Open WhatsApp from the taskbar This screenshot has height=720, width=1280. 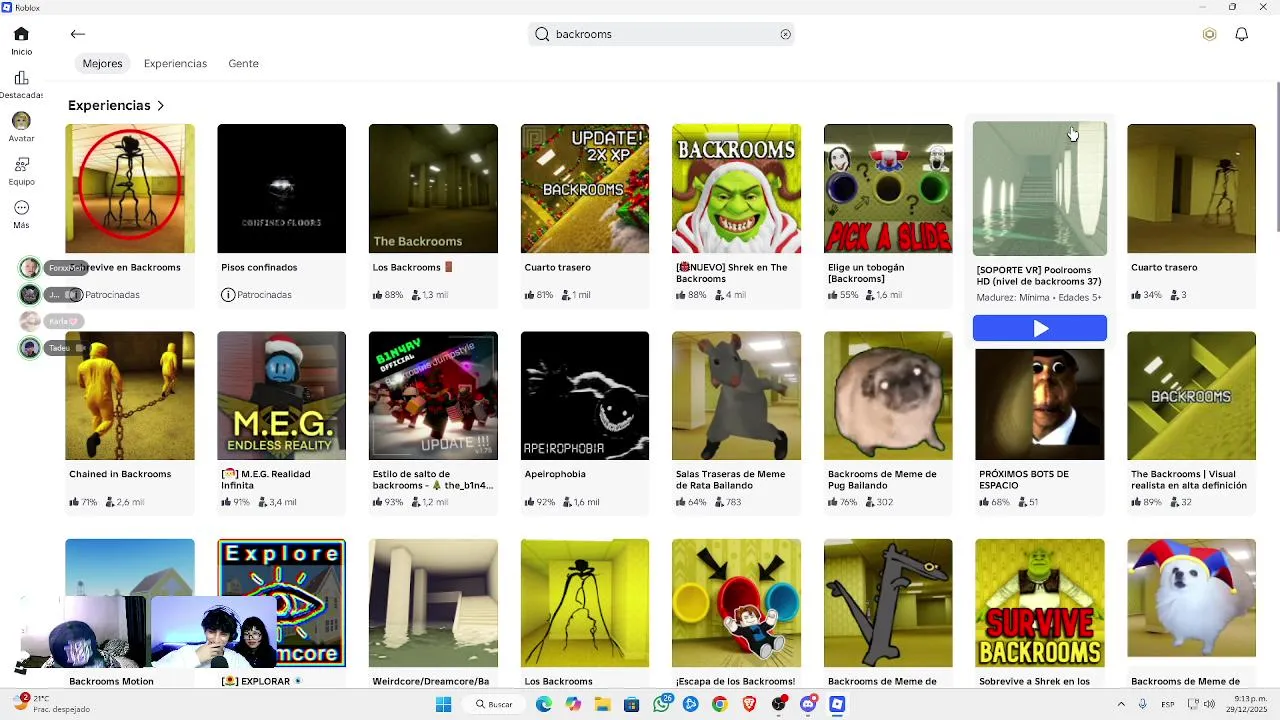point(661,704)
